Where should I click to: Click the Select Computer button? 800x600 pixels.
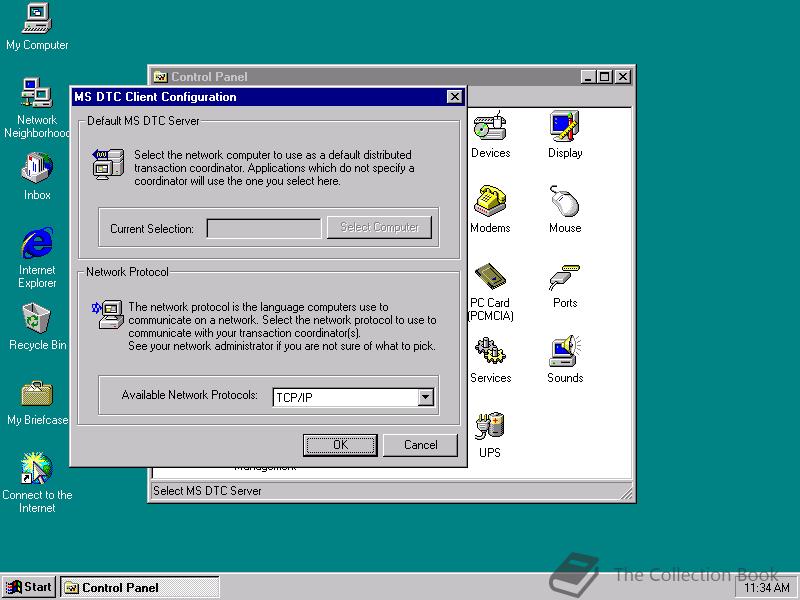[380, 228]
